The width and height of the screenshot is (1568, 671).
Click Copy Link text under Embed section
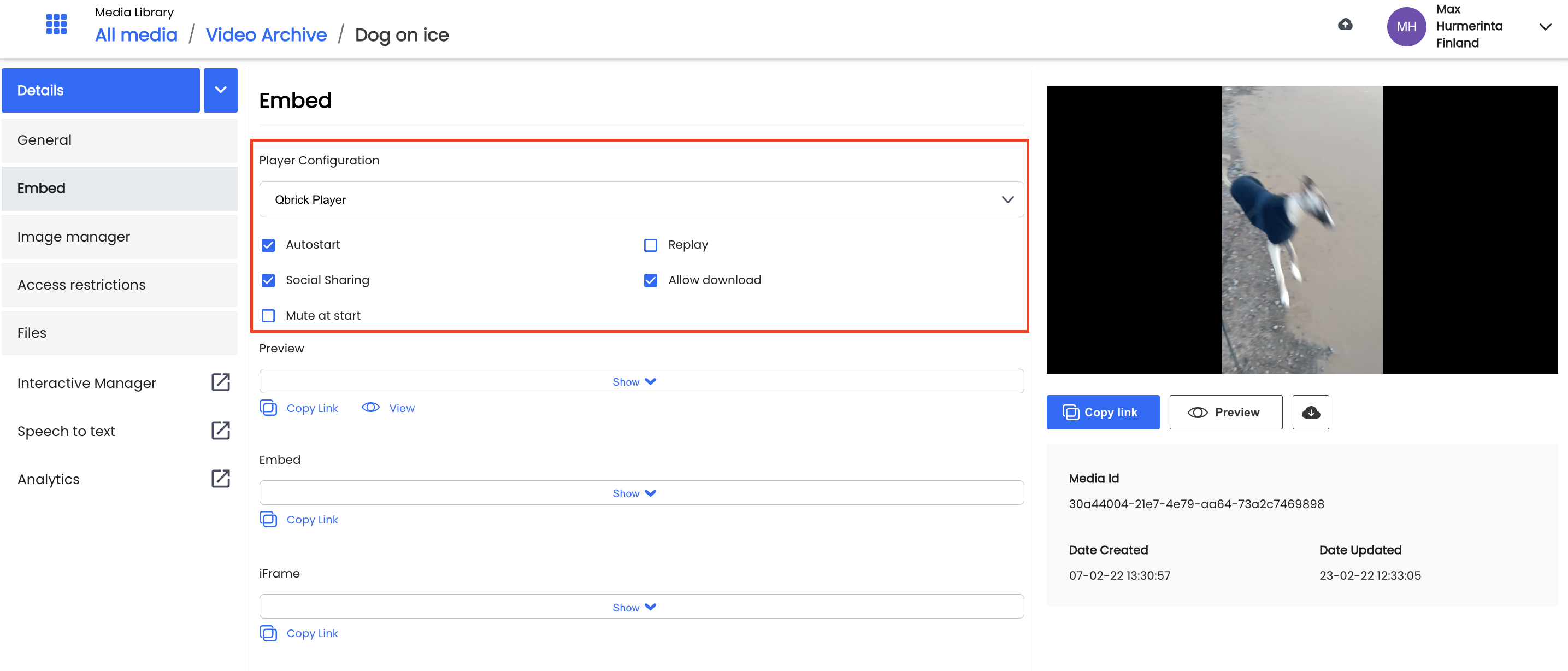pyautogui.click(x=313, y=520)
